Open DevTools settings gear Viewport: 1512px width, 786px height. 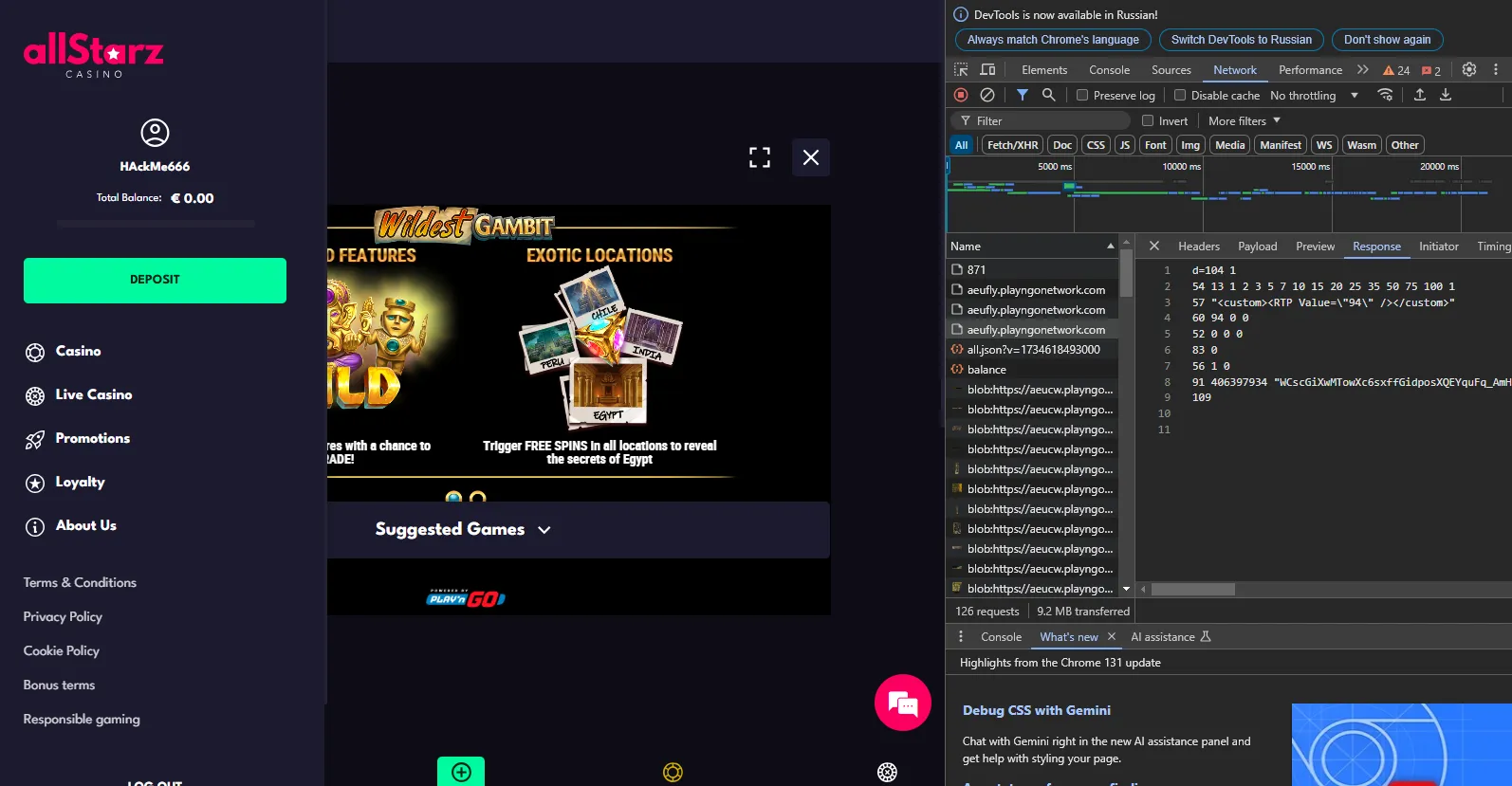1469,69
